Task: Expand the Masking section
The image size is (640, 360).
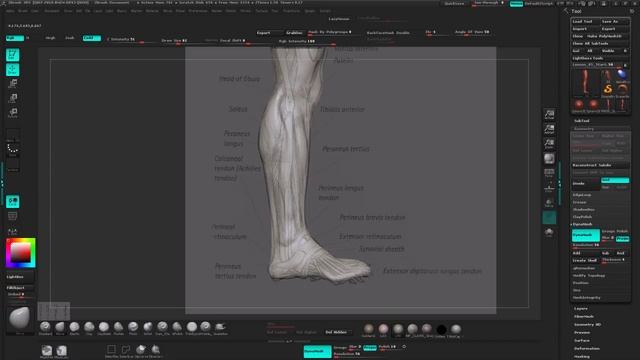Action: click(582, 356)
